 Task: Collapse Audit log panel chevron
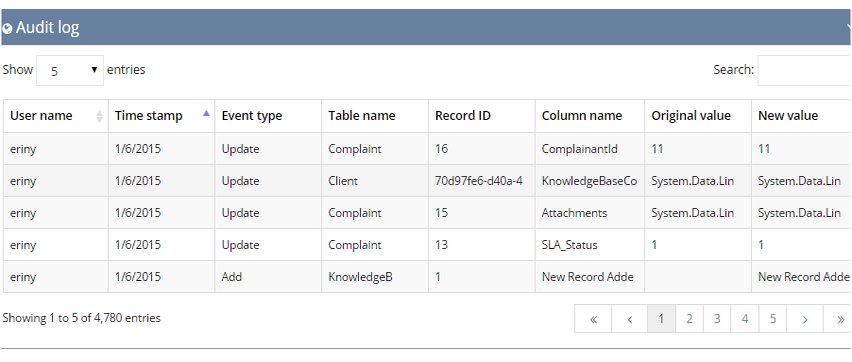pos(849,27)
